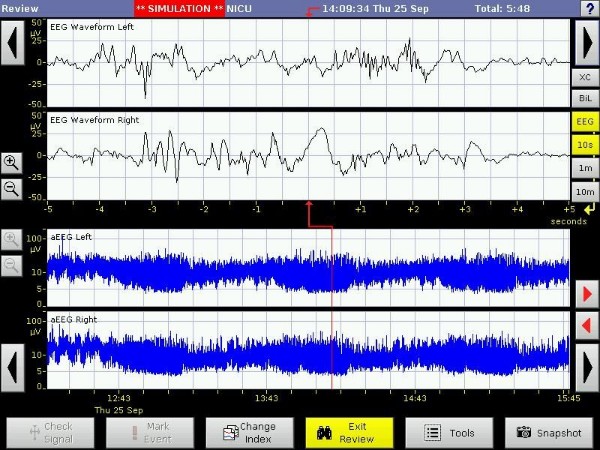Click the 'aEEG Right' label
Image resolution: width=600 pixels, height=450 pixels.
click(74, 320)
